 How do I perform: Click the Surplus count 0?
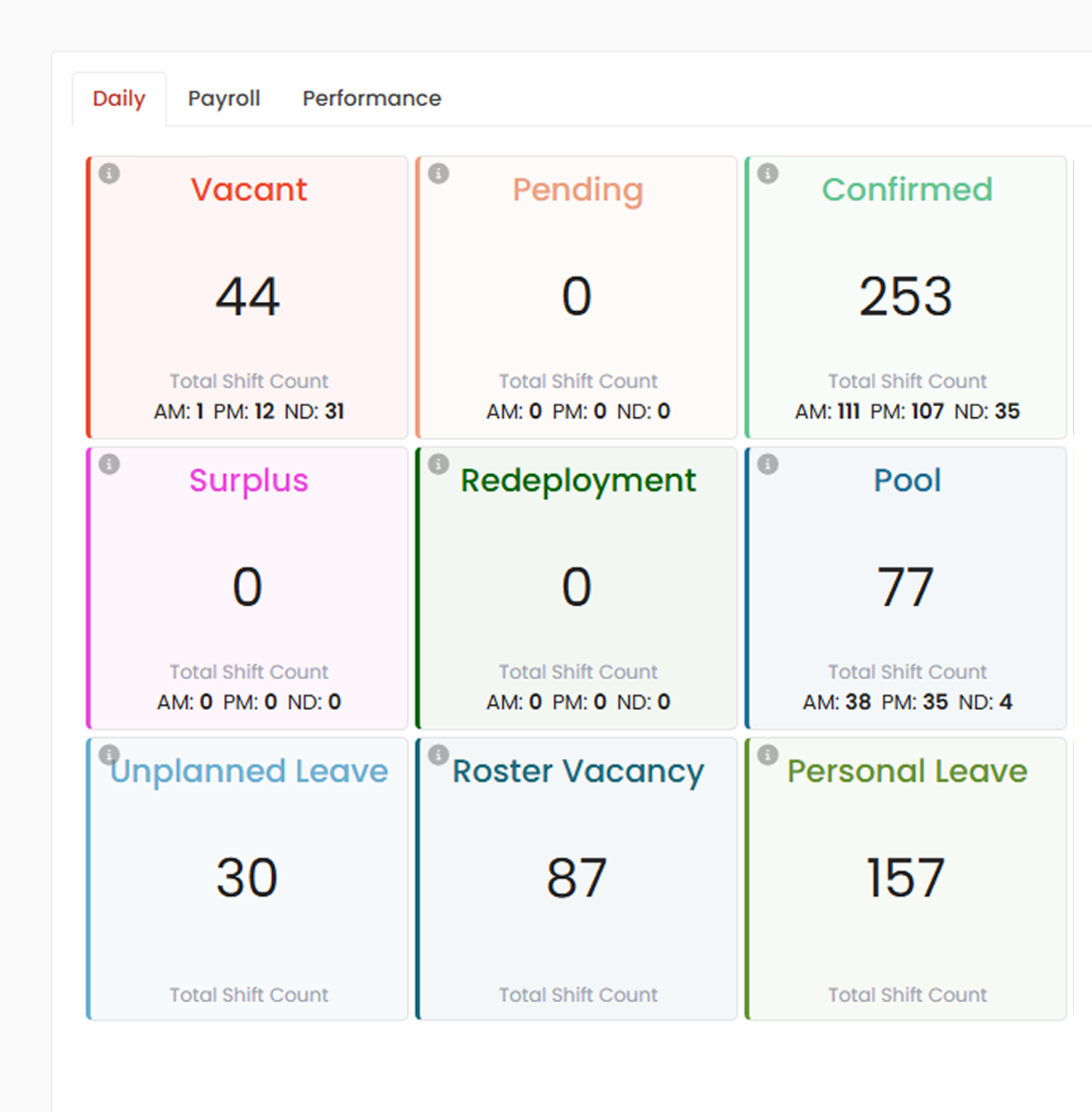(x=247, y=587)
